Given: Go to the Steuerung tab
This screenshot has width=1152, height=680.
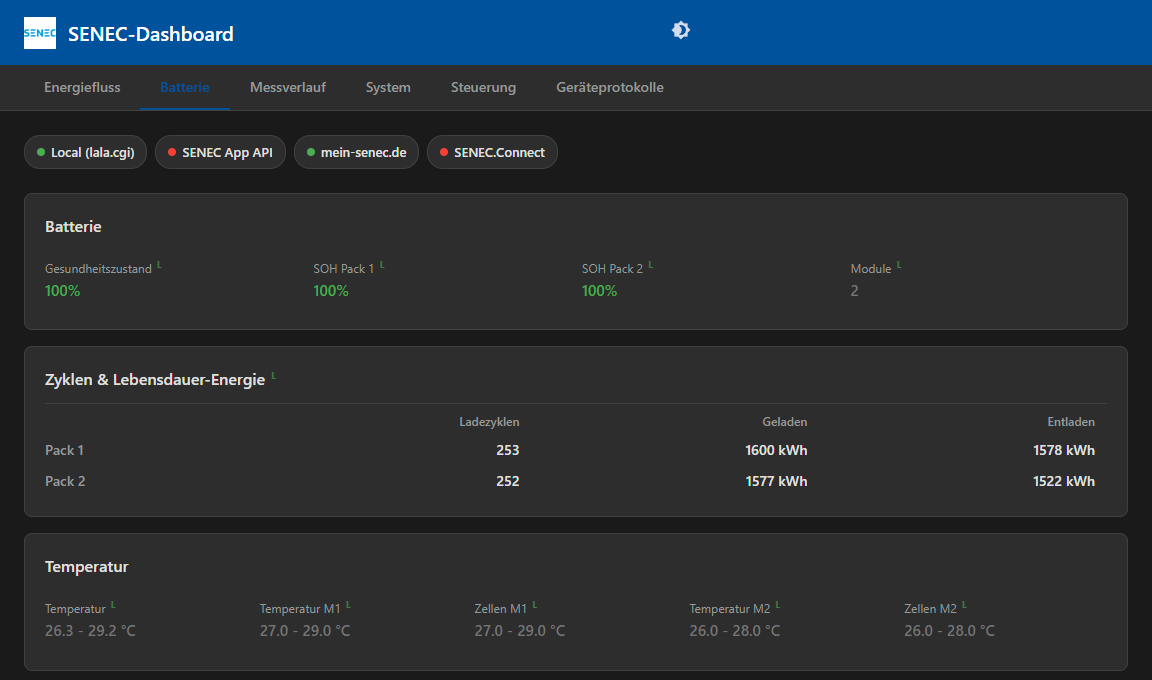Looking at the screenshot, I should 483,87.
